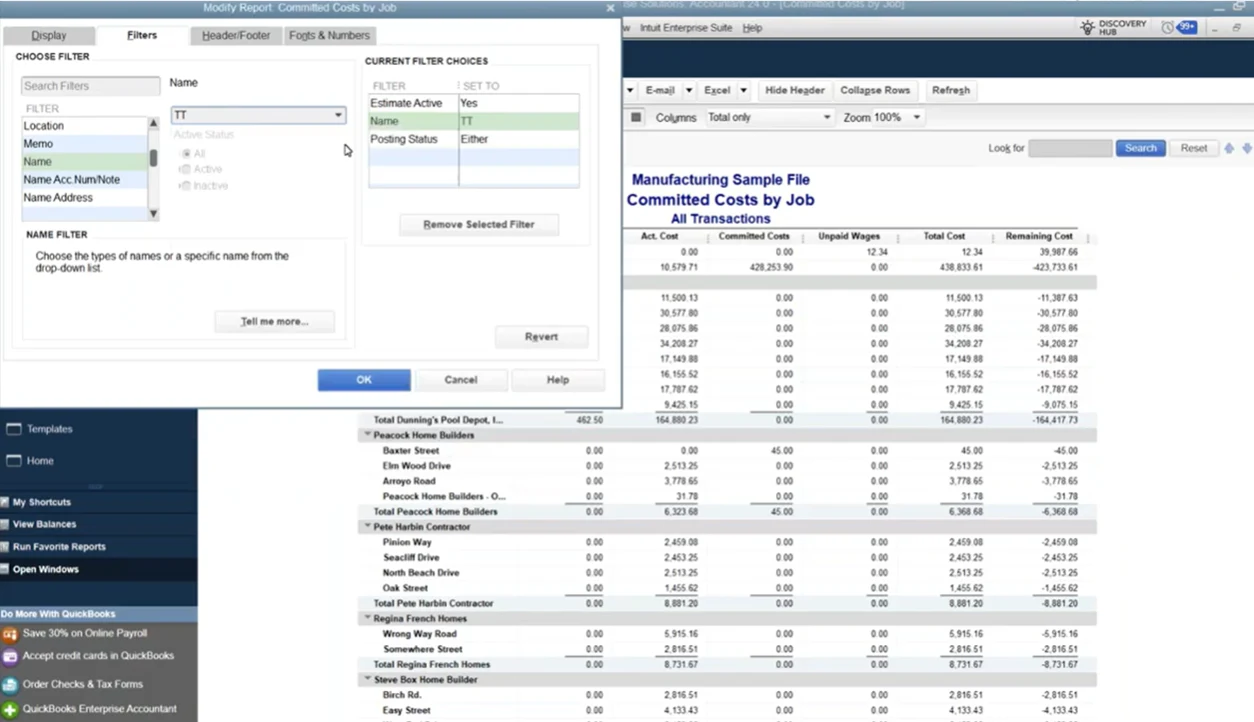The height and width of the screenshot is (722, 1254).
Task: Click the blue up arrow beside Reset
Action: pos(1229,148)
